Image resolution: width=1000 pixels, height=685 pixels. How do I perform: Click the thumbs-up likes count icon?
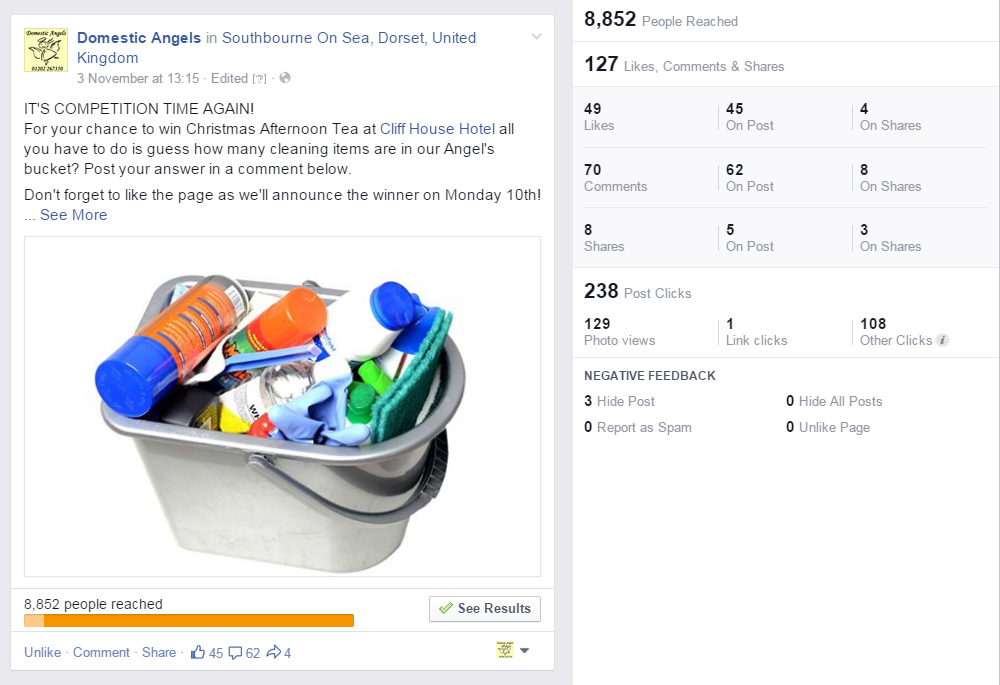tap(198, 653)
